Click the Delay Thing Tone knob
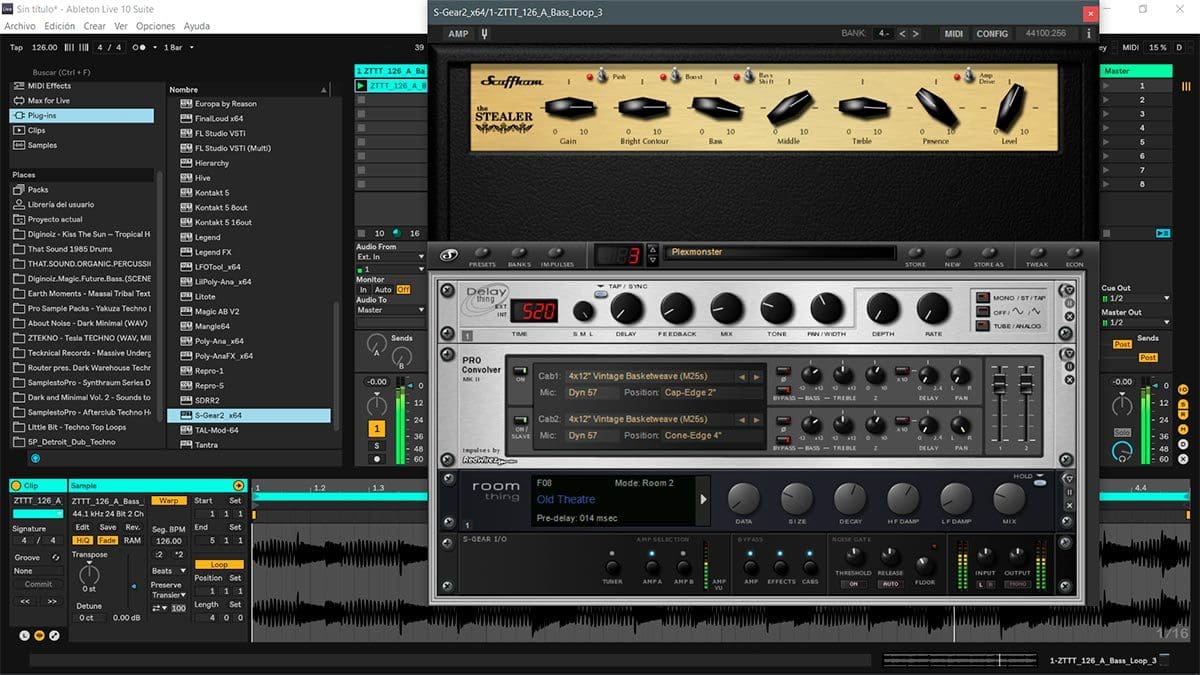The image size is (1200, 675). pyautogui.click(x=777, y=308)
